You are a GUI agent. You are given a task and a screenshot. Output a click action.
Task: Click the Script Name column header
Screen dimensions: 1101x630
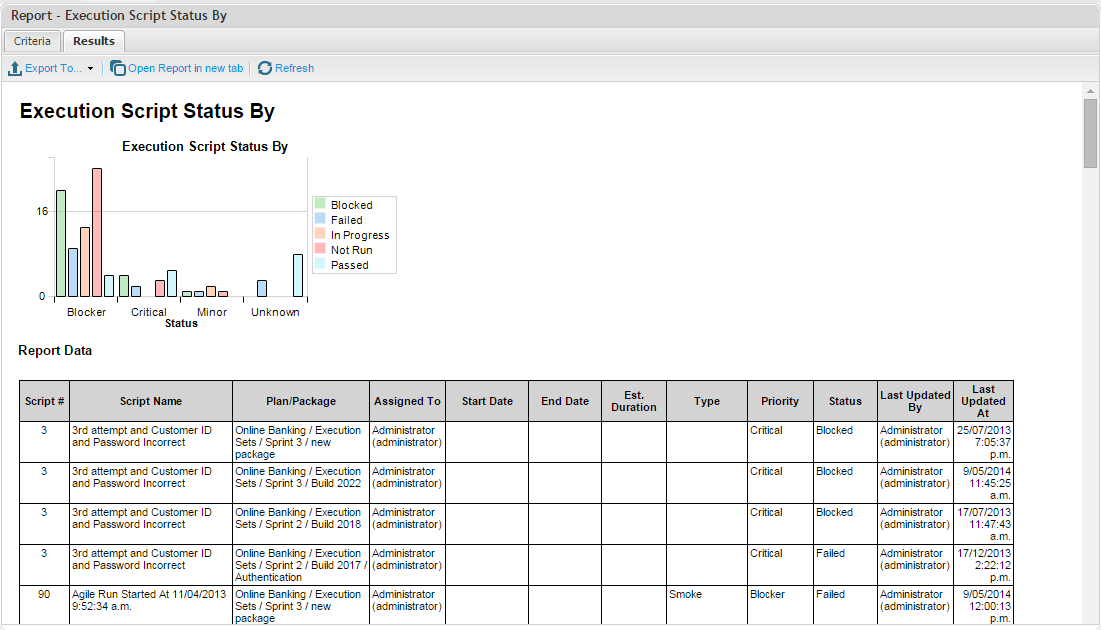click(x=151, y=401)
